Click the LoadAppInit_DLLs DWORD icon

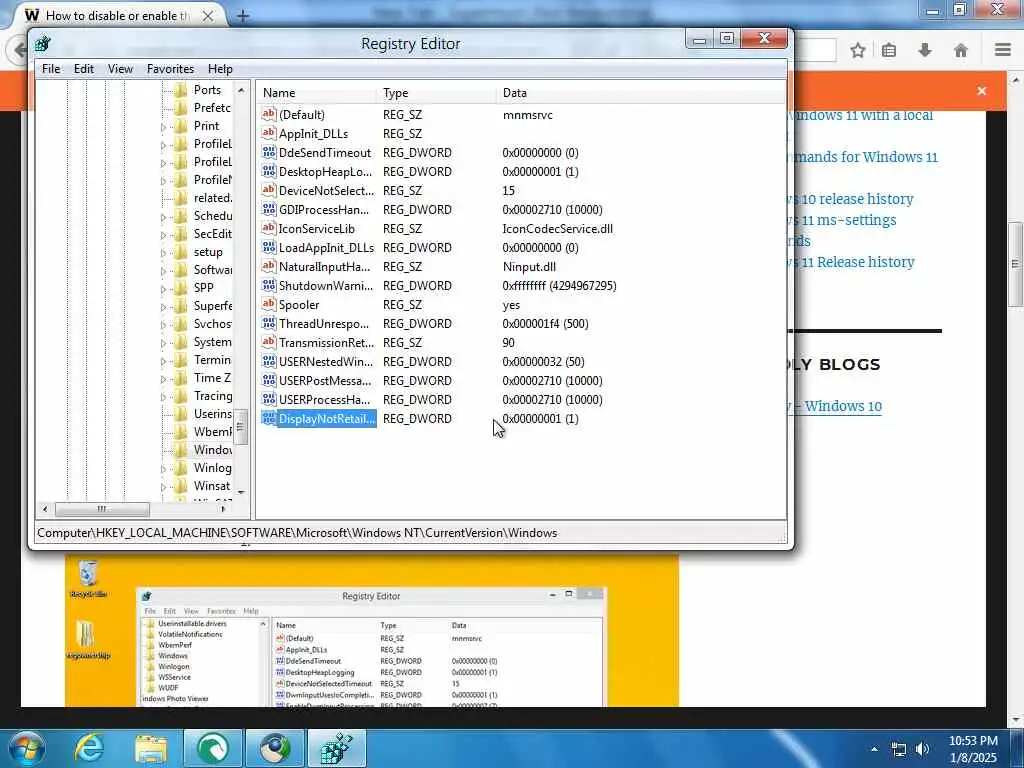268,247
